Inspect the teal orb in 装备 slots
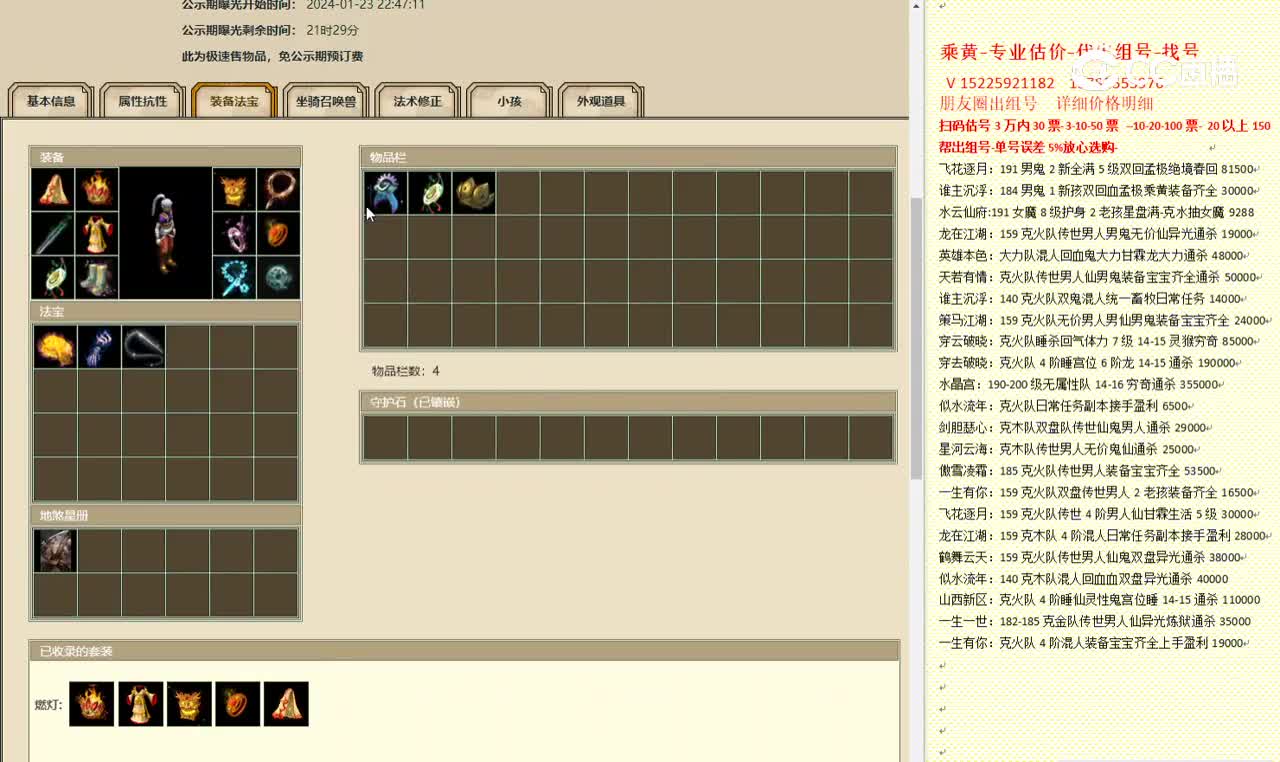The height and width of the screenshot is (762, 1280). (278, 277)
